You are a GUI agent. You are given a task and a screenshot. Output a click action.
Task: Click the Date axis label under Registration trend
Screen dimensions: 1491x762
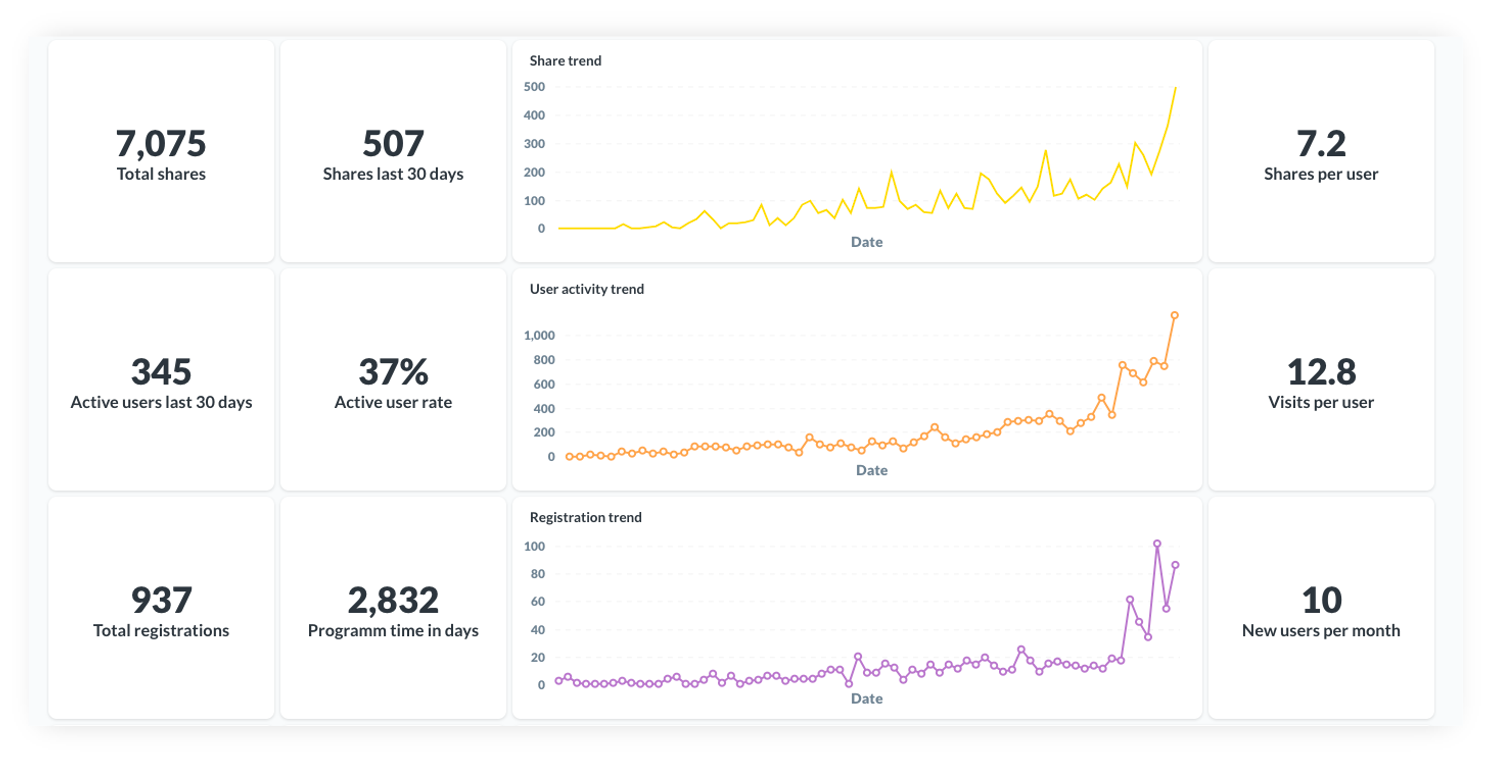(866, 698)
